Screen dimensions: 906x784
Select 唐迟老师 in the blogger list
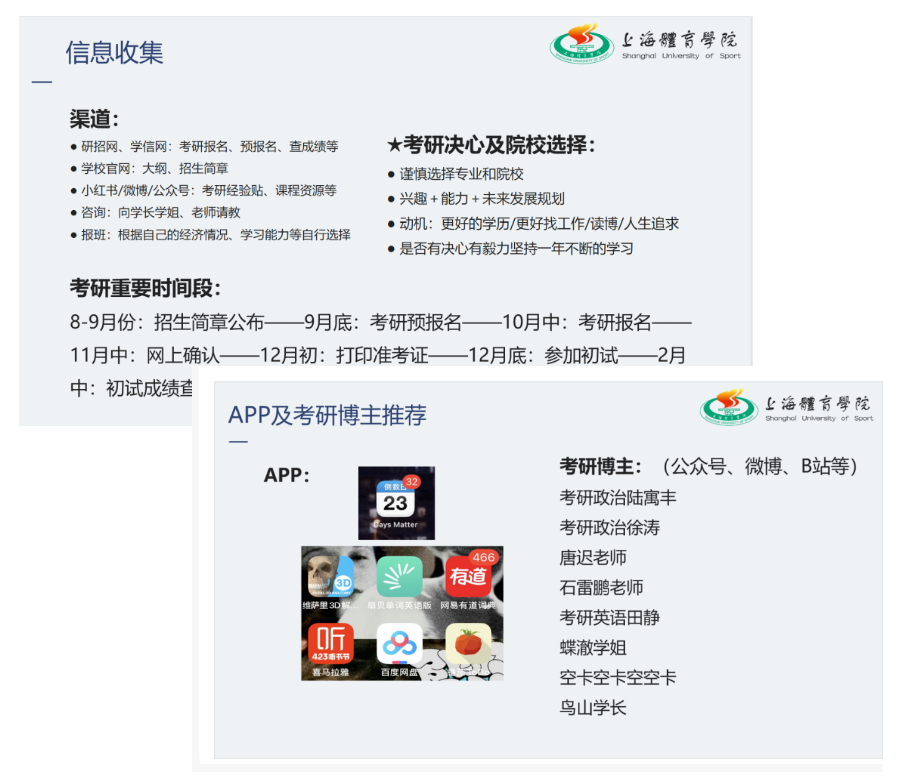(593, 557)
